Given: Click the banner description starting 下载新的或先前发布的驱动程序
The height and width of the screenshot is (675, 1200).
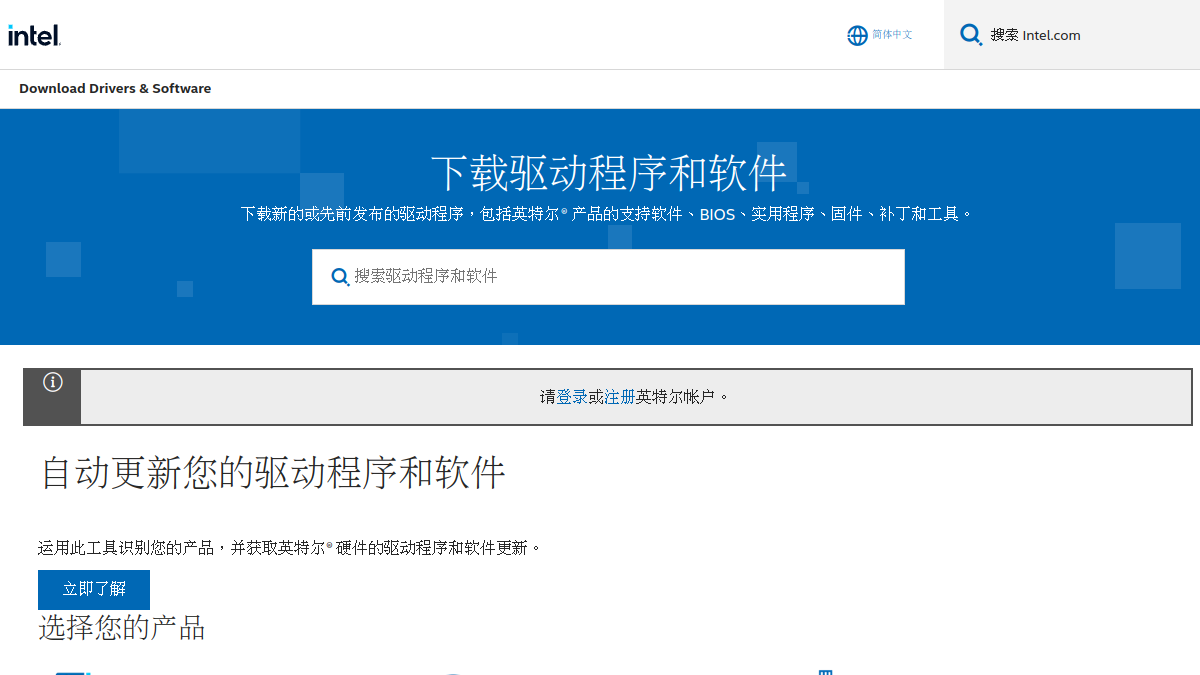Looking at the screenshot, I should tap(607, 214).
